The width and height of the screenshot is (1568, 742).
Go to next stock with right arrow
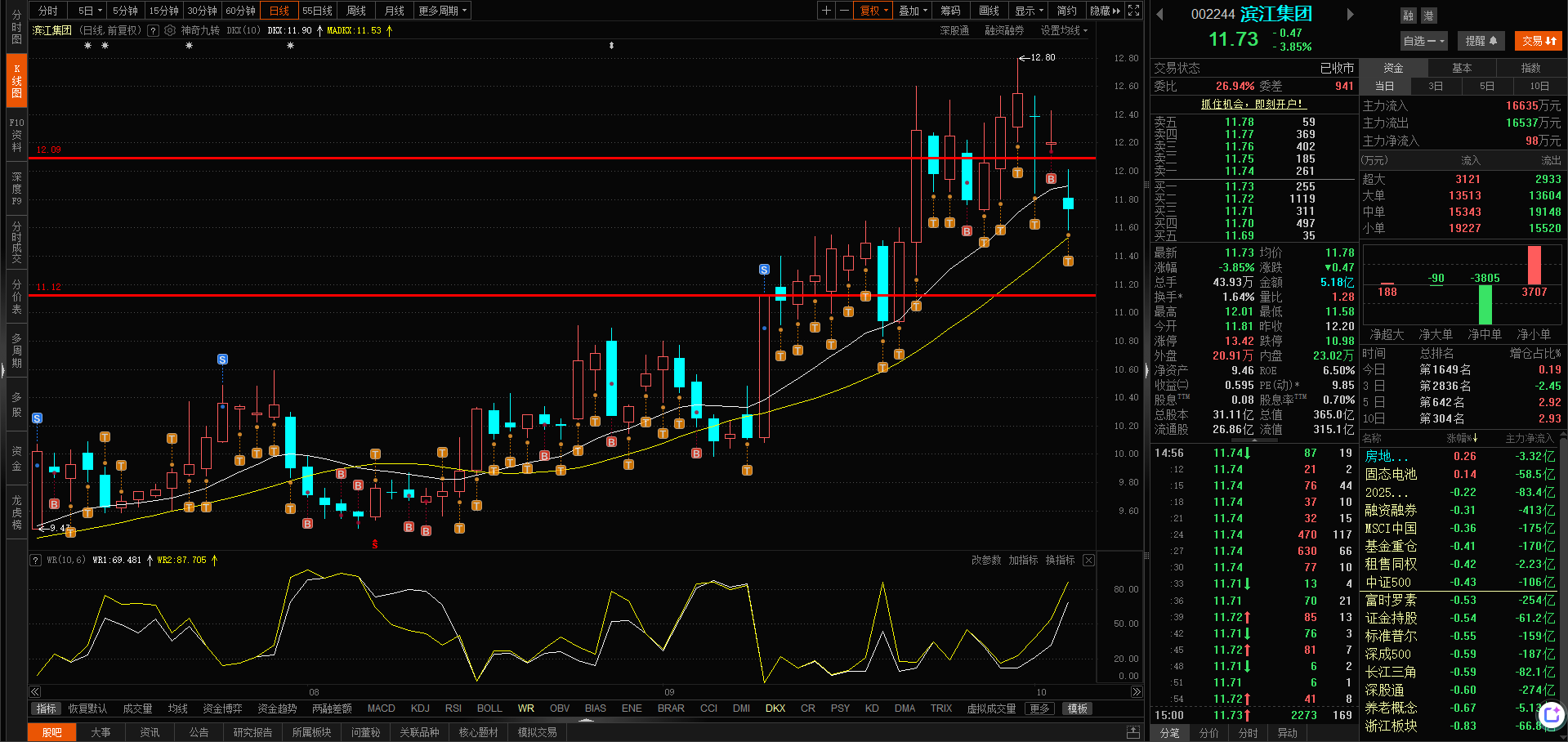coord(1350,14)
